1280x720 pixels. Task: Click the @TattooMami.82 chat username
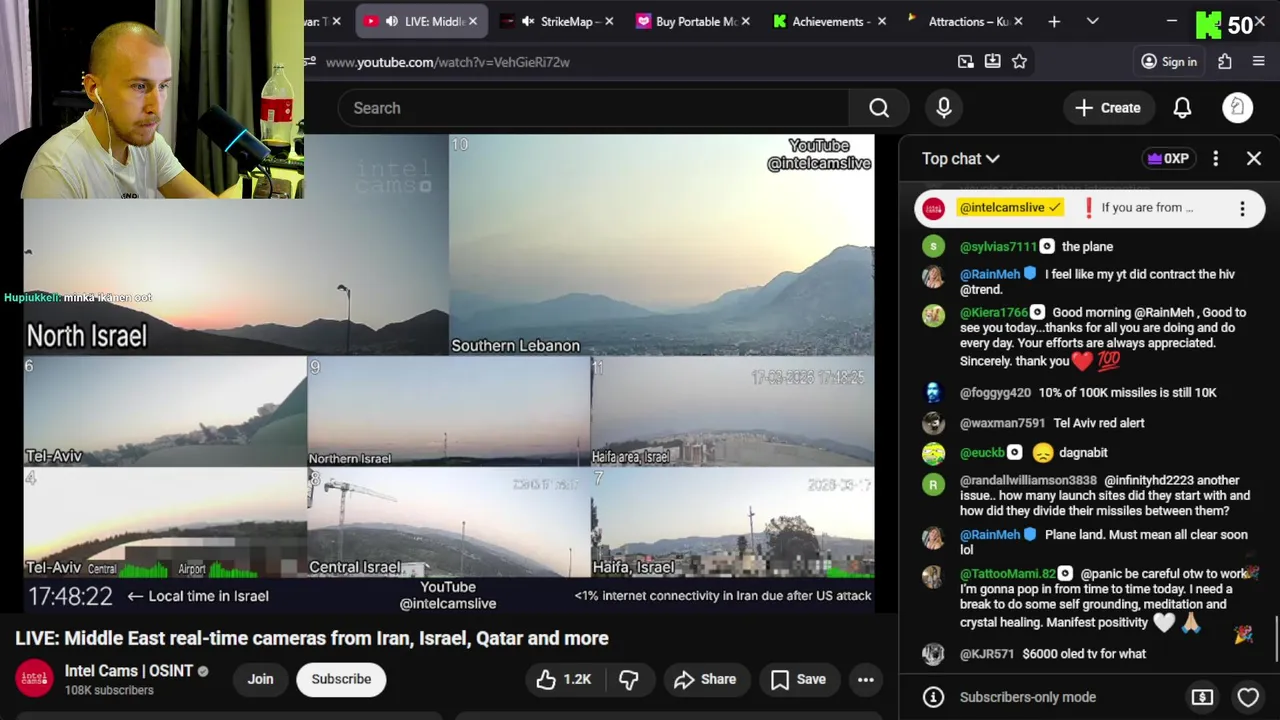click(1008, 574)
